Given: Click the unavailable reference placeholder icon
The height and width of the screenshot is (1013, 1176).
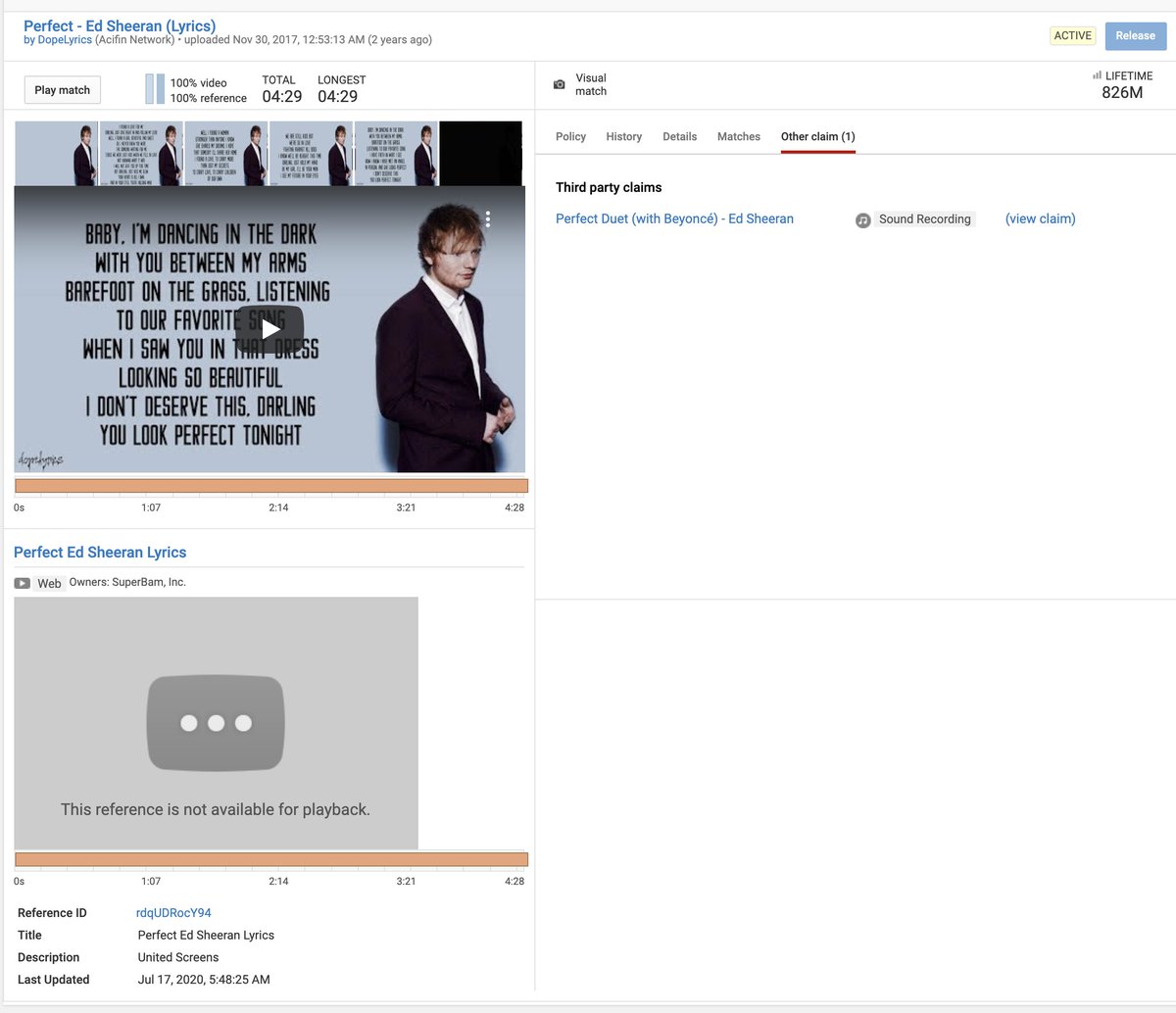Looking at the screenshot, I should pyautogui.click(x=216, y=723).
